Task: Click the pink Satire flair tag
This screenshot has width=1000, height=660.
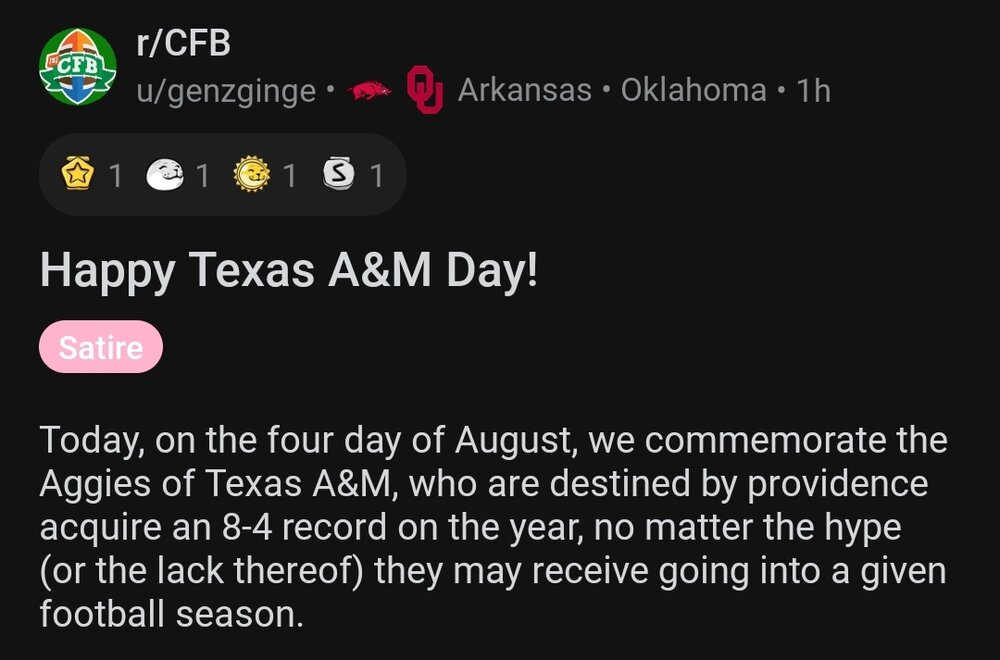Action: pyautogui.click(x=100, y=347)
